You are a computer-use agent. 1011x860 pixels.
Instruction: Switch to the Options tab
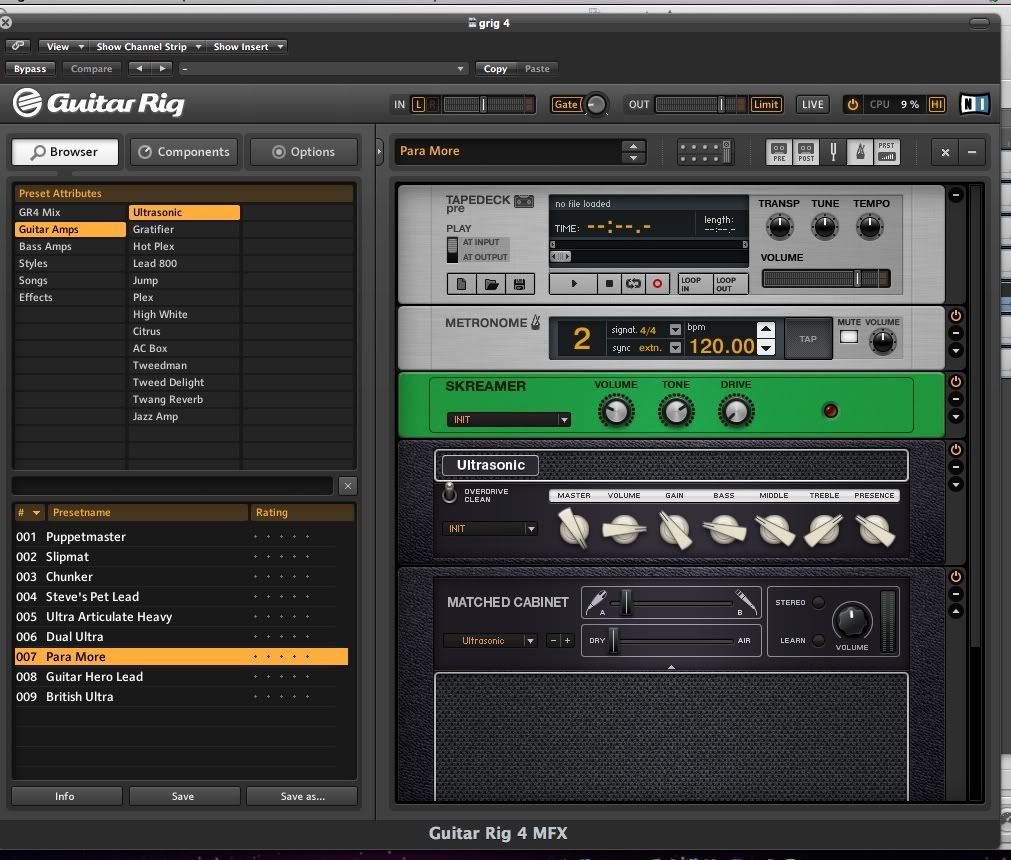304,152
